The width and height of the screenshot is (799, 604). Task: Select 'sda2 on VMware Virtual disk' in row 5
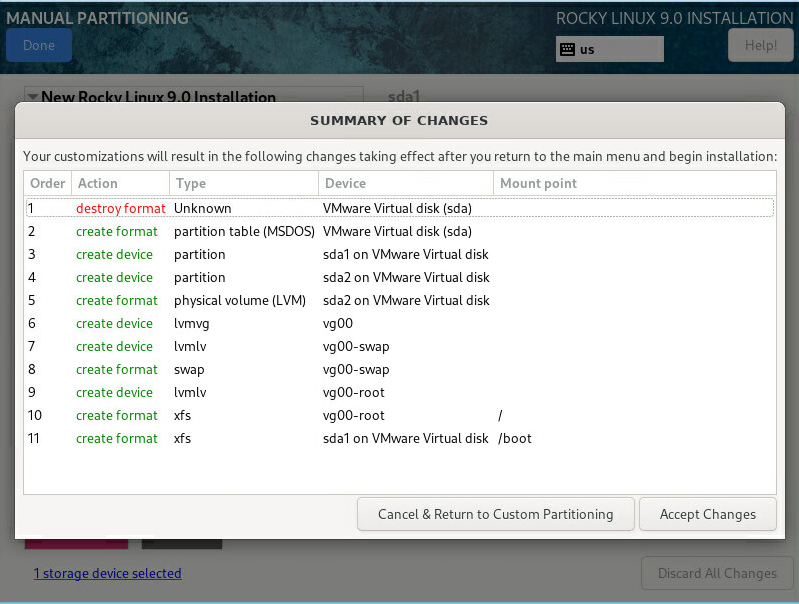pyautogui.click(x=406, y=301)
